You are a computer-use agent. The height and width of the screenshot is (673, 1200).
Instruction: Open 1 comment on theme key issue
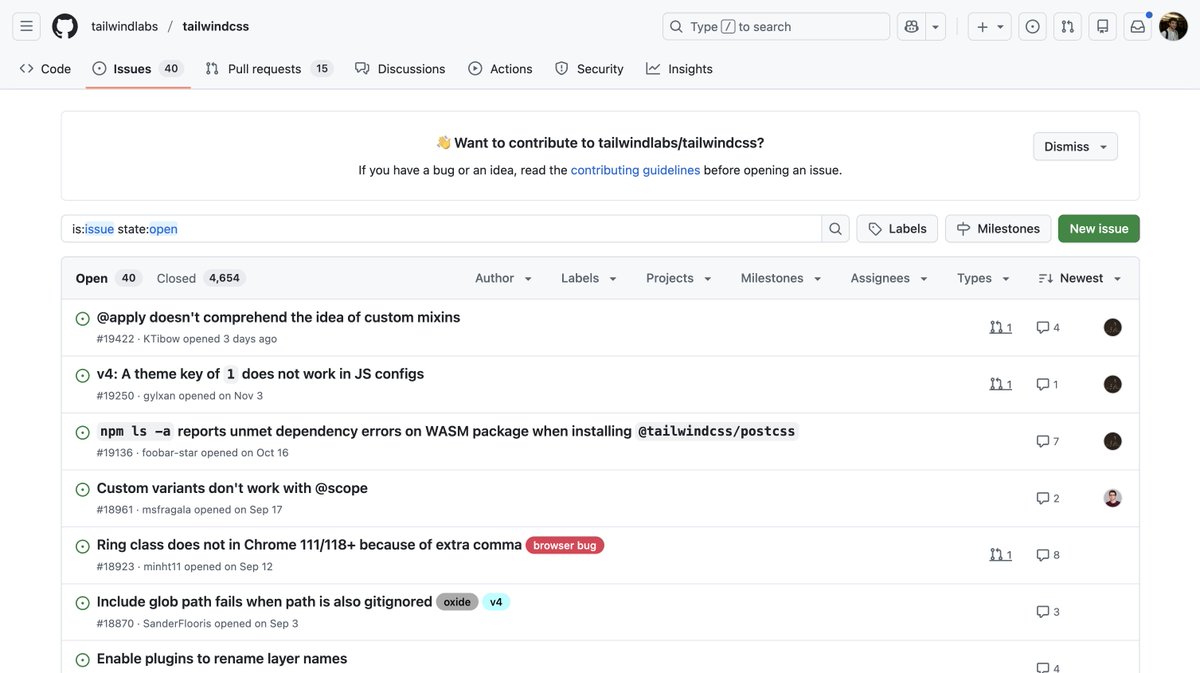point(1047,384)
